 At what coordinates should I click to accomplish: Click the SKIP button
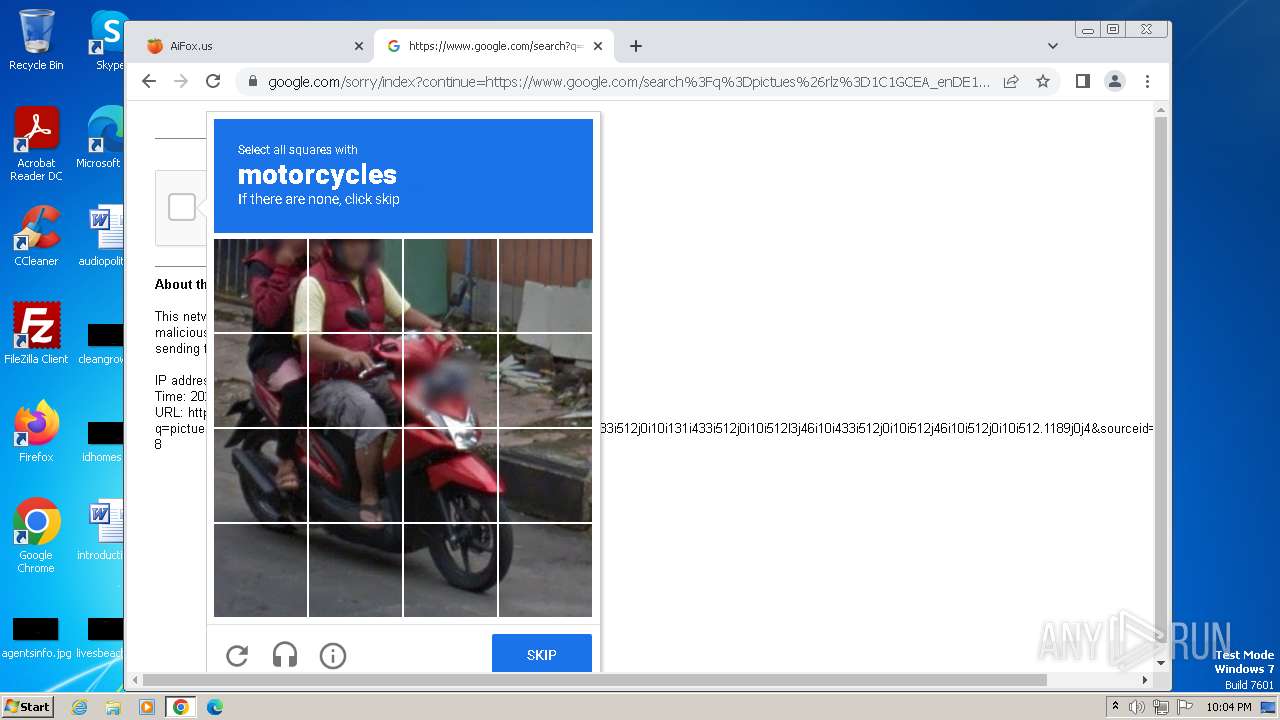pyautogui.click(x=542, y=655)
